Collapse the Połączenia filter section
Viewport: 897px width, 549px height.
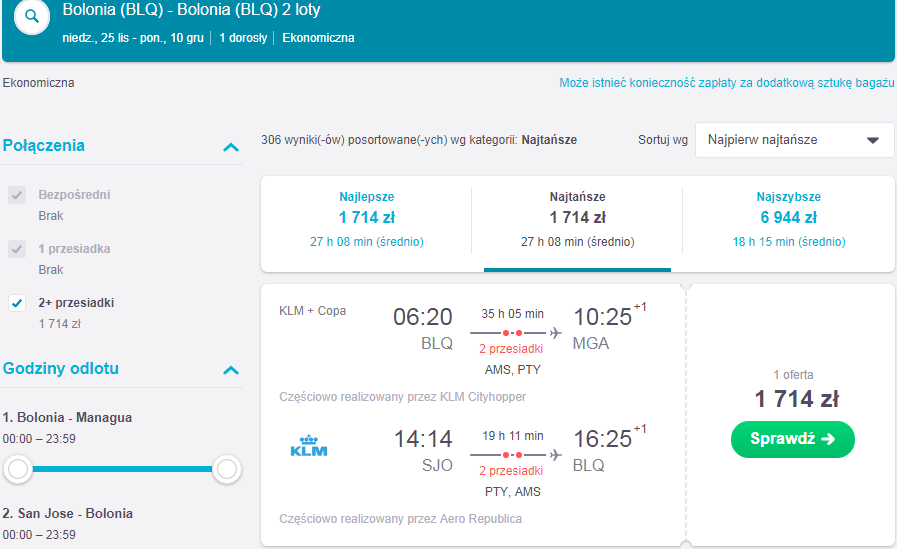click(231, 147)
